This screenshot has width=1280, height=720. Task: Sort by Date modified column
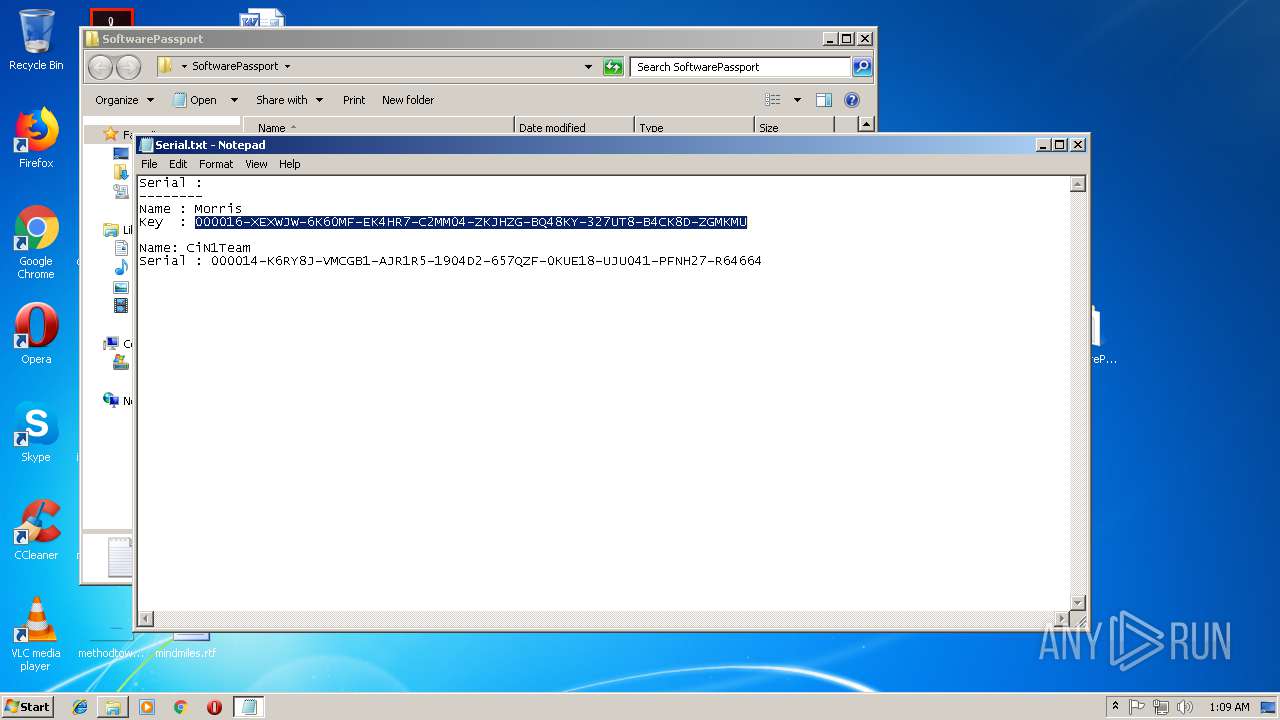(574, 127)
